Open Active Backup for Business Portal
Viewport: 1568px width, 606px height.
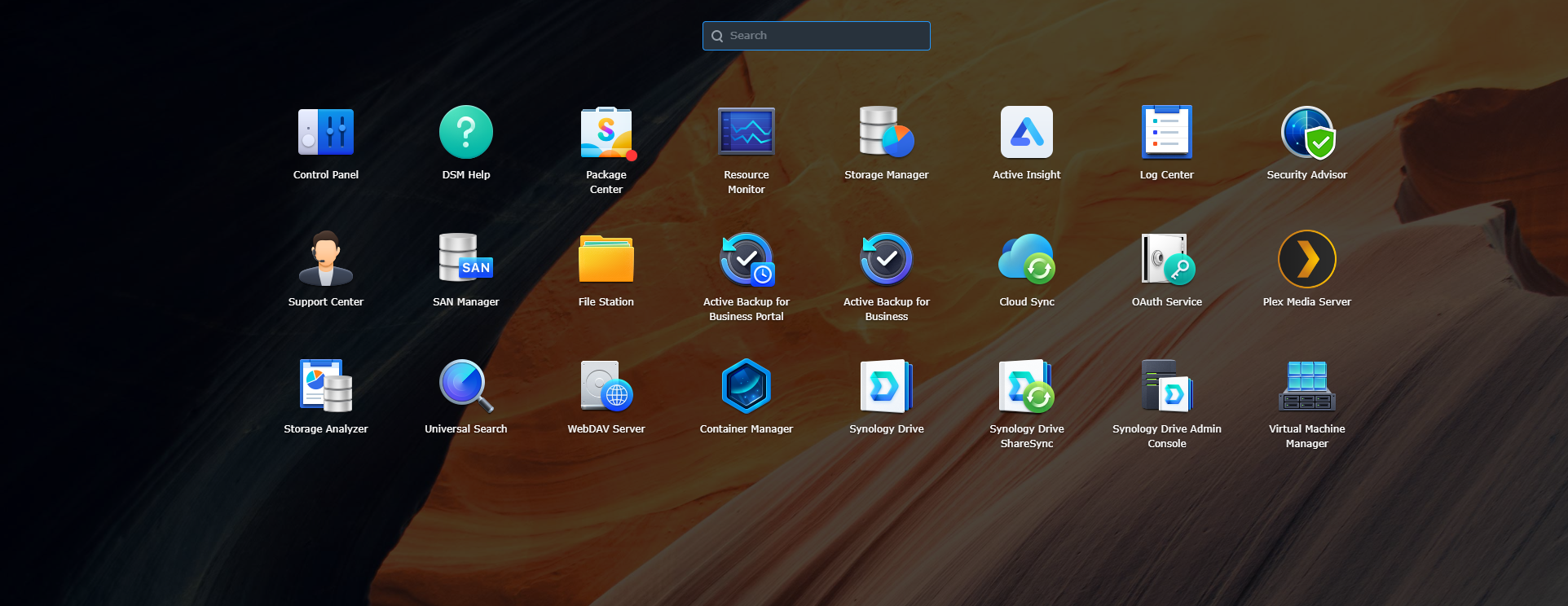747,259
